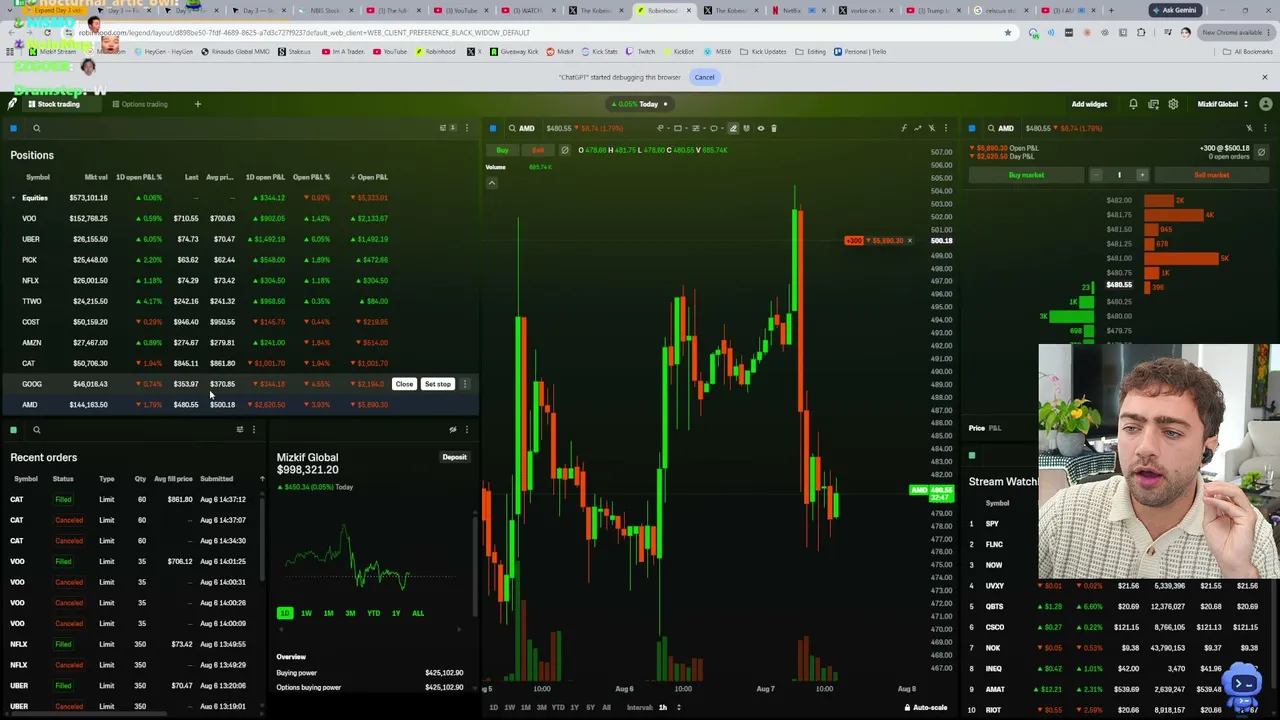The height and width of the screenshot is (720, 1280).
Task: Select the P&L tab in order book
Action: click(995, 428)
